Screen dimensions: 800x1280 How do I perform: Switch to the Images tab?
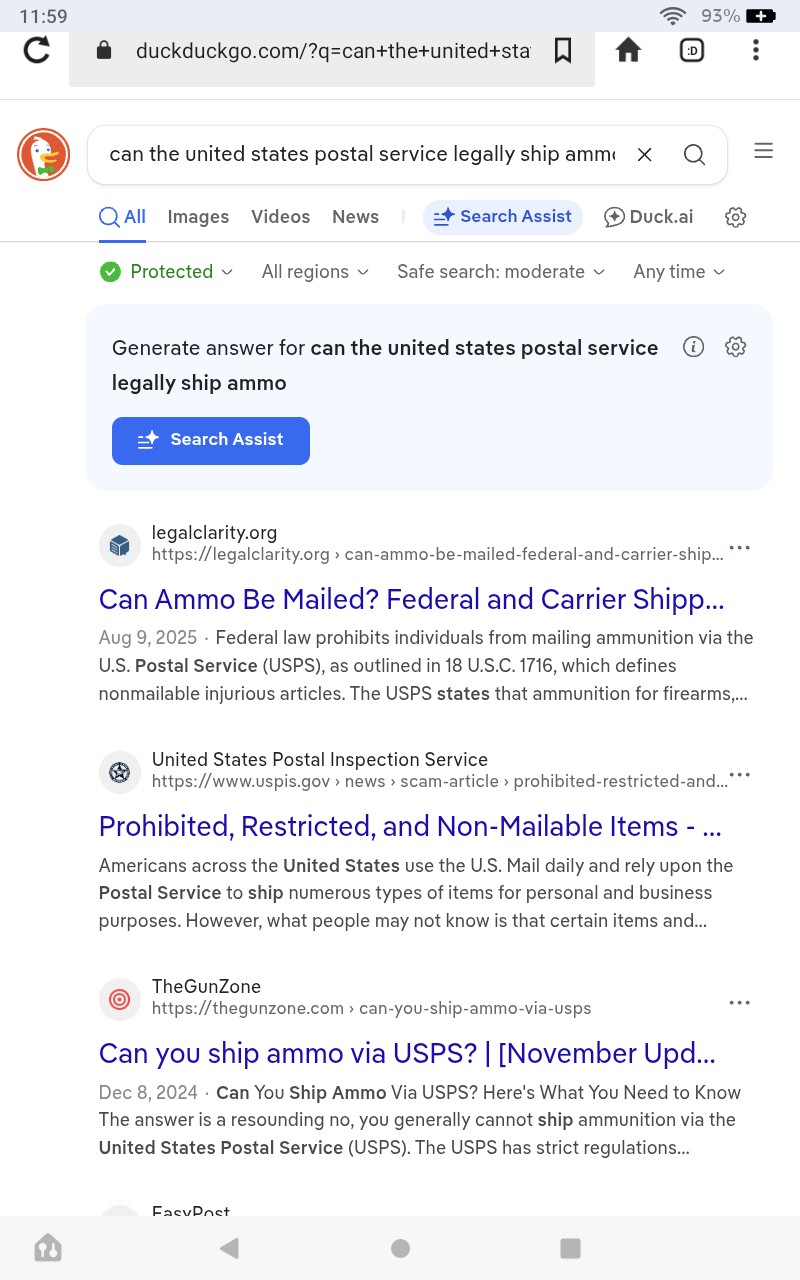(198, 217)
